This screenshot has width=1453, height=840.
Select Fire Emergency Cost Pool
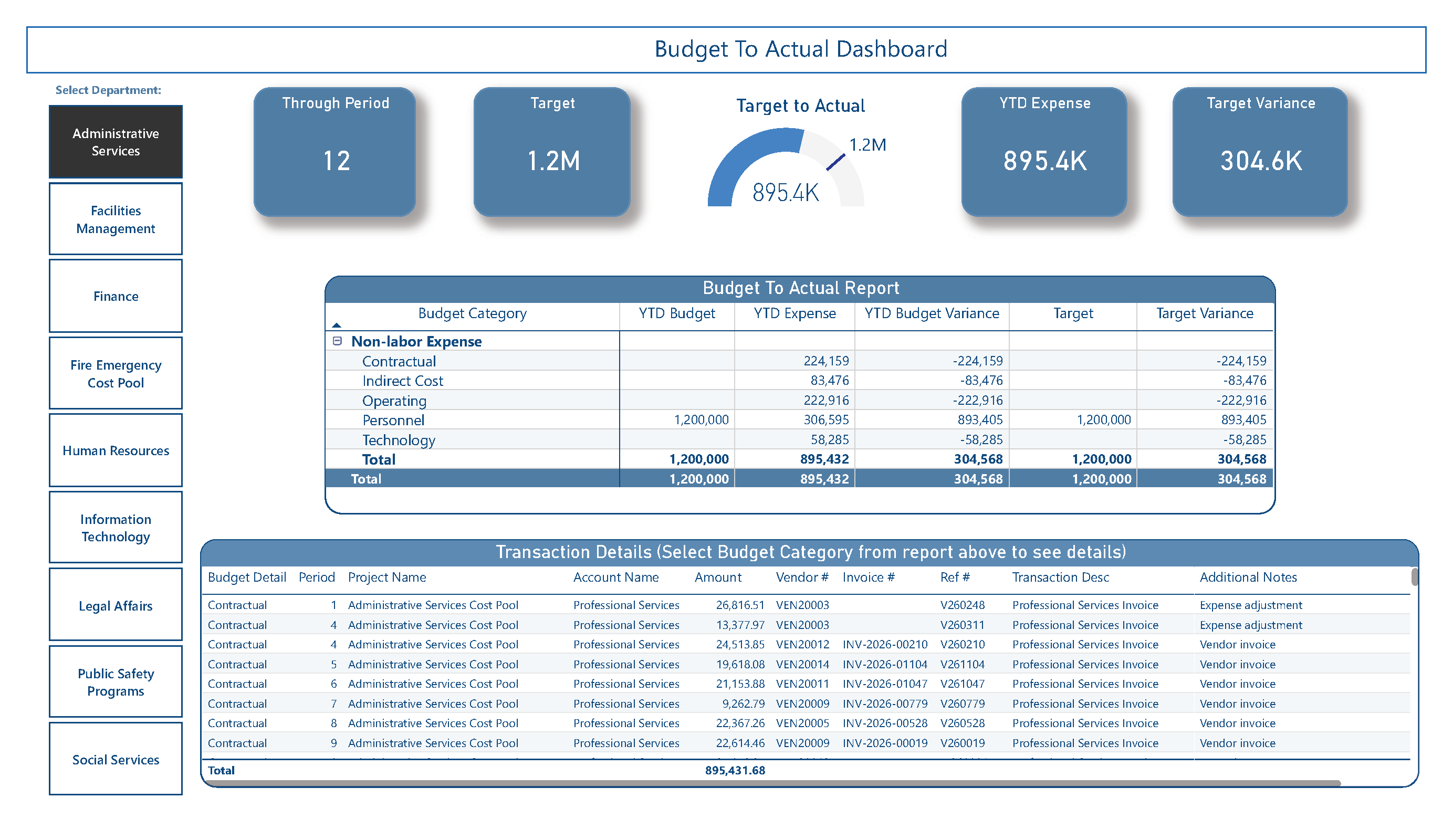point(116,373)
